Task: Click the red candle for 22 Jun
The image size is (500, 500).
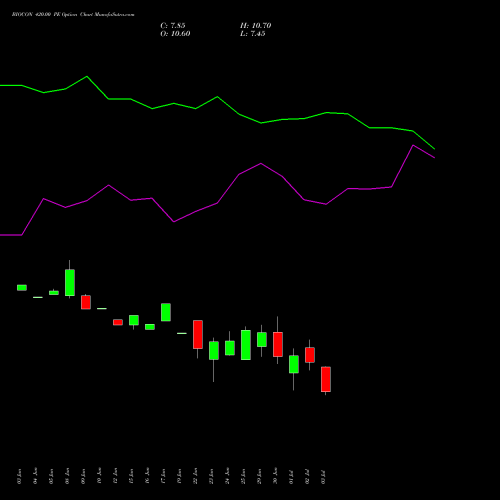Action: point(198,334)
